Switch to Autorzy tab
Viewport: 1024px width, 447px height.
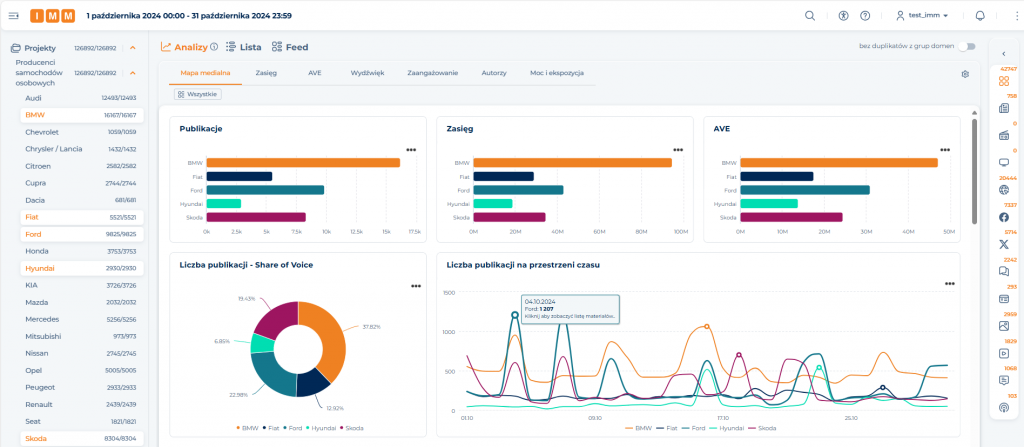point(494,73)
